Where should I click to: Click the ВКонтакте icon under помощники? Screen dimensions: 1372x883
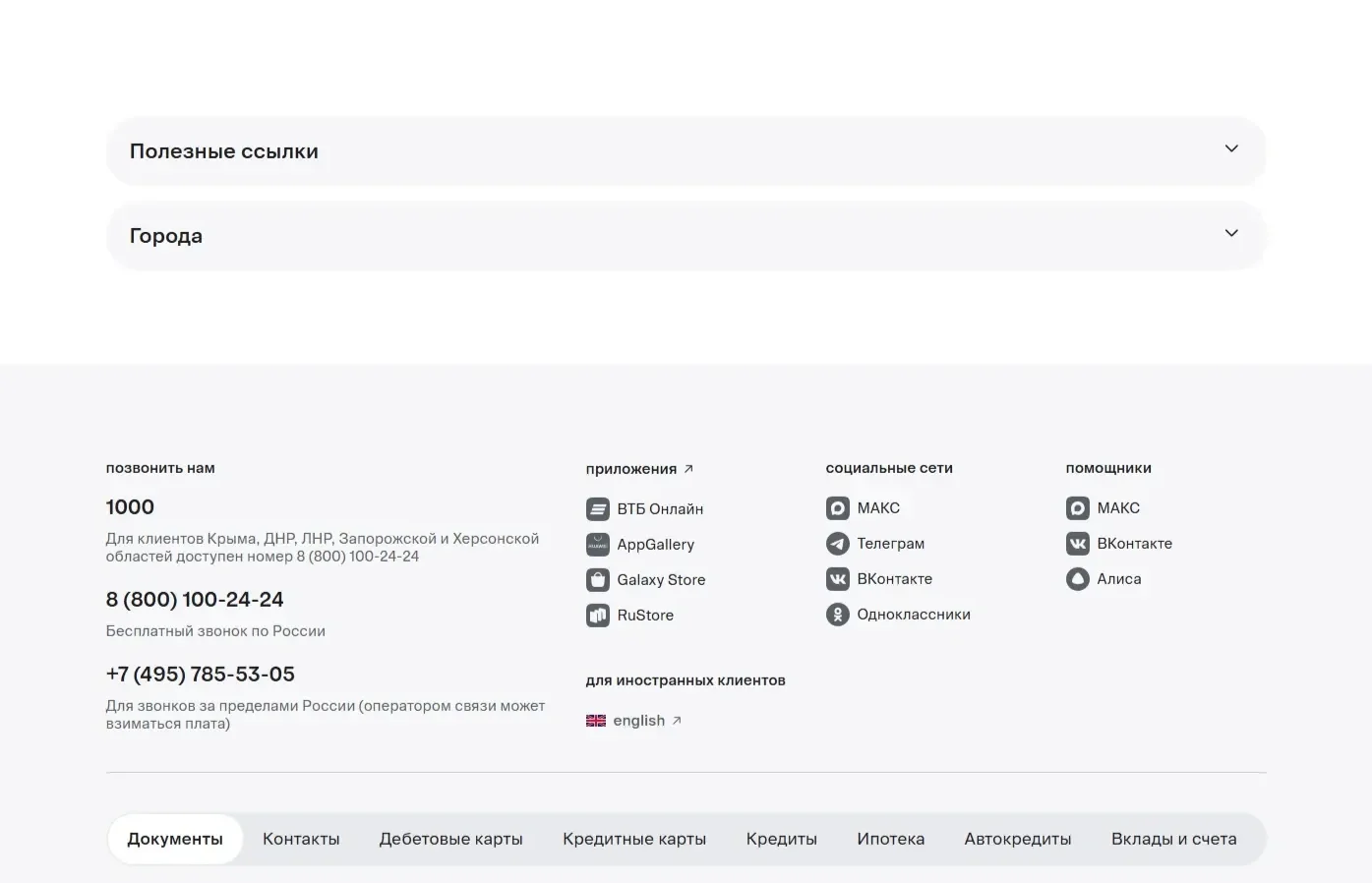click(1078, 544)
